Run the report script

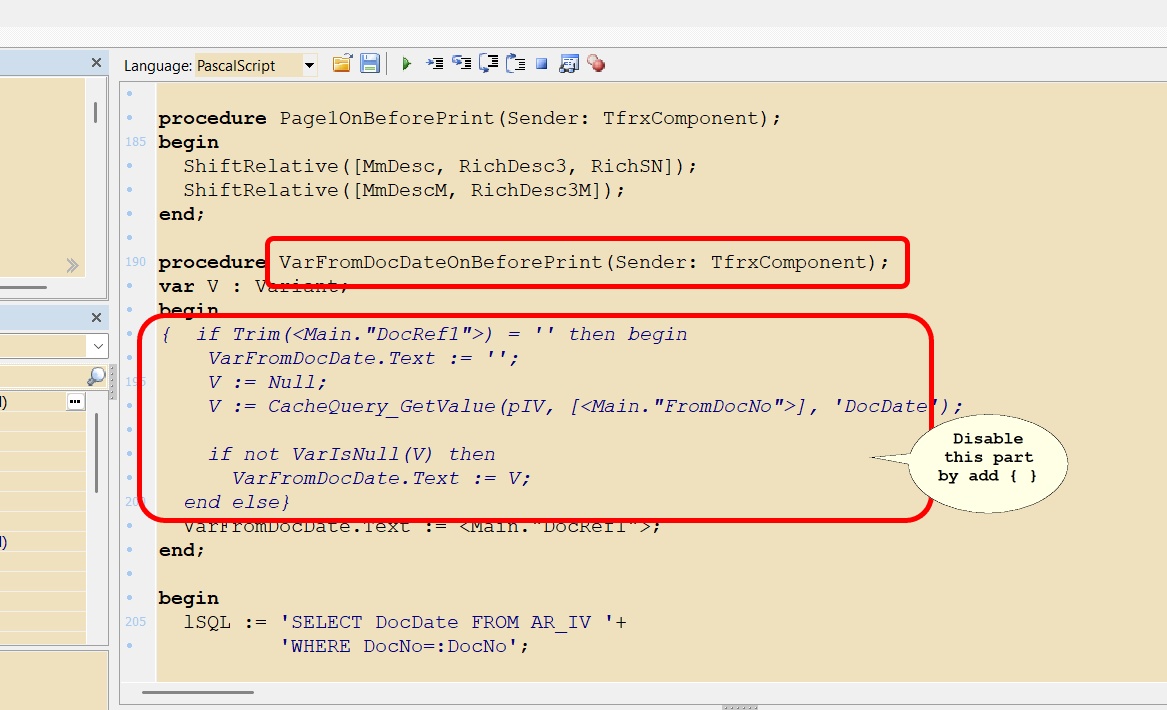coord(406,62)
